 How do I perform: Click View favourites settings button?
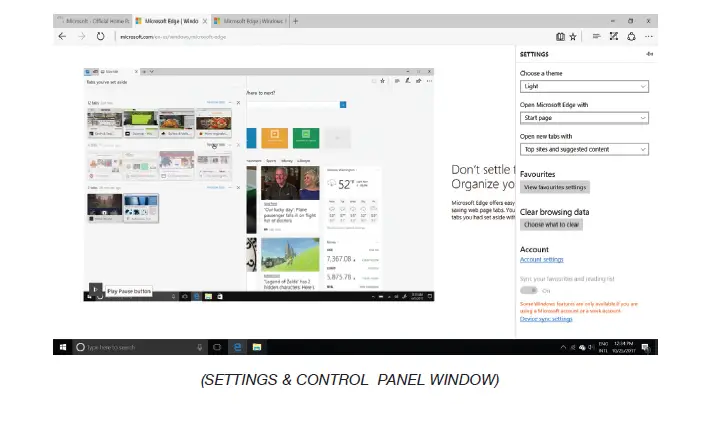(555, 187)
